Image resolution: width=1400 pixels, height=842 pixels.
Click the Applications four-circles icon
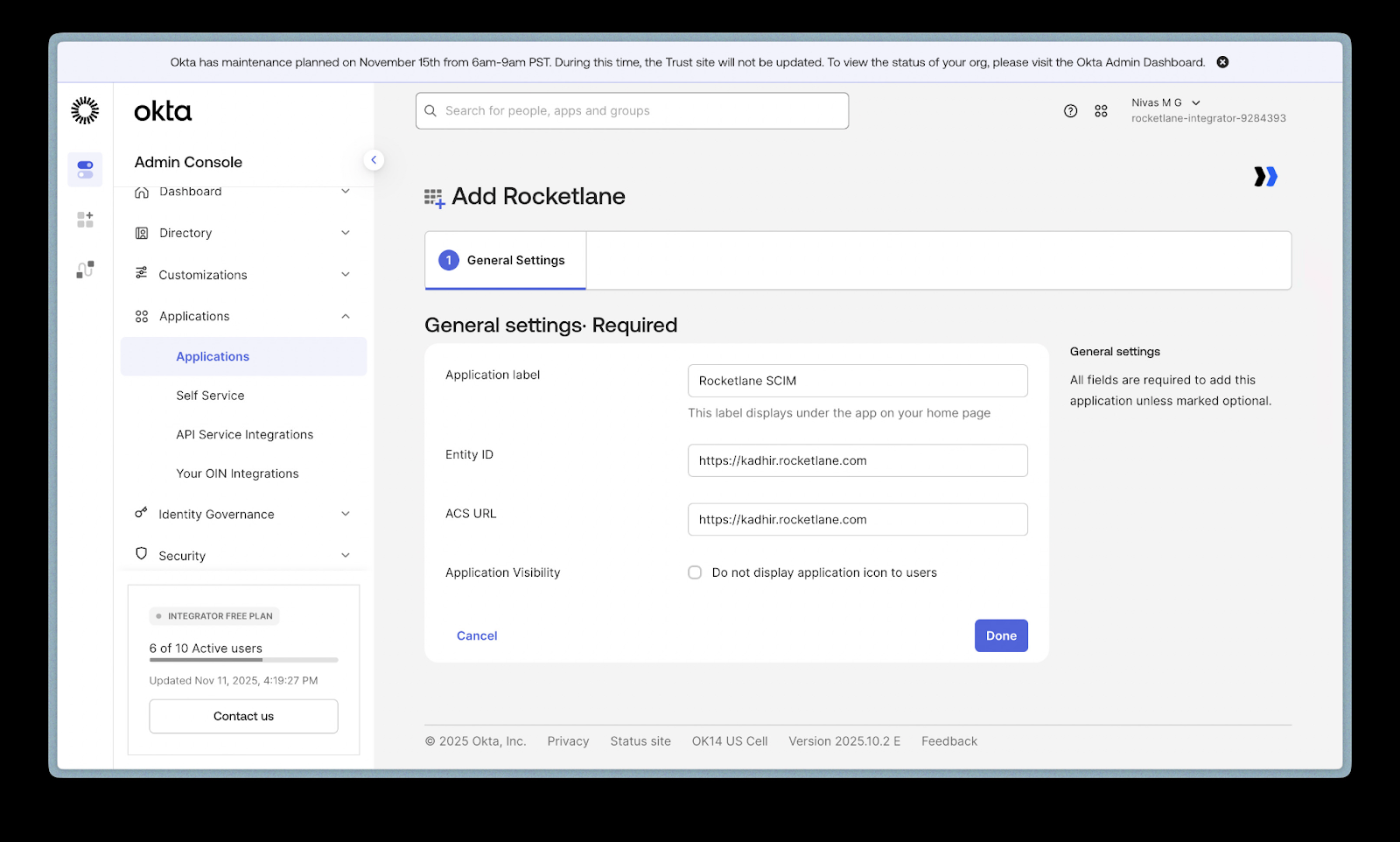142,316
